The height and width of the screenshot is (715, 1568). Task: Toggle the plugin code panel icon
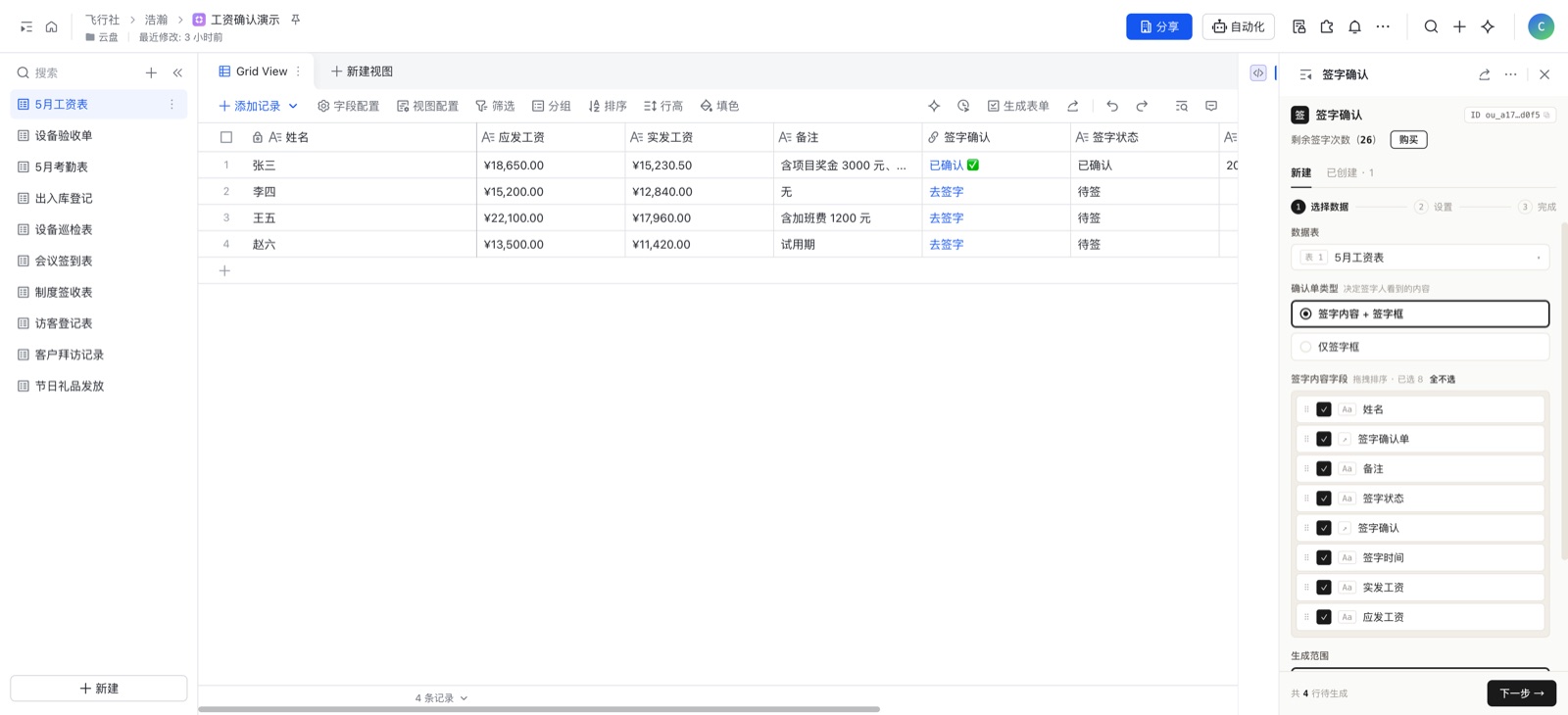[1258, 72]
